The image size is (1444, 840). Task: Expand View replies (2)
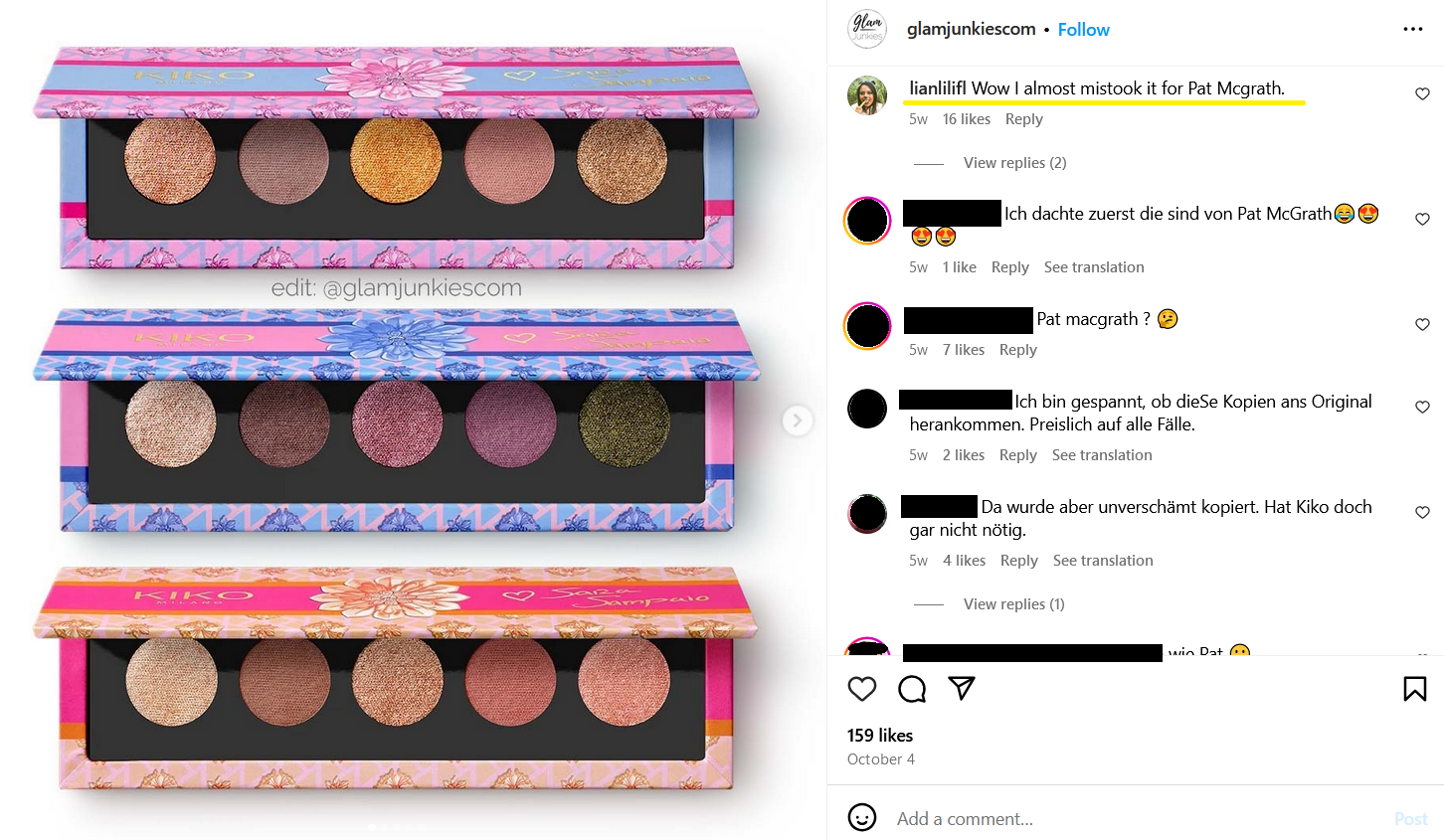click(1014, 162)
